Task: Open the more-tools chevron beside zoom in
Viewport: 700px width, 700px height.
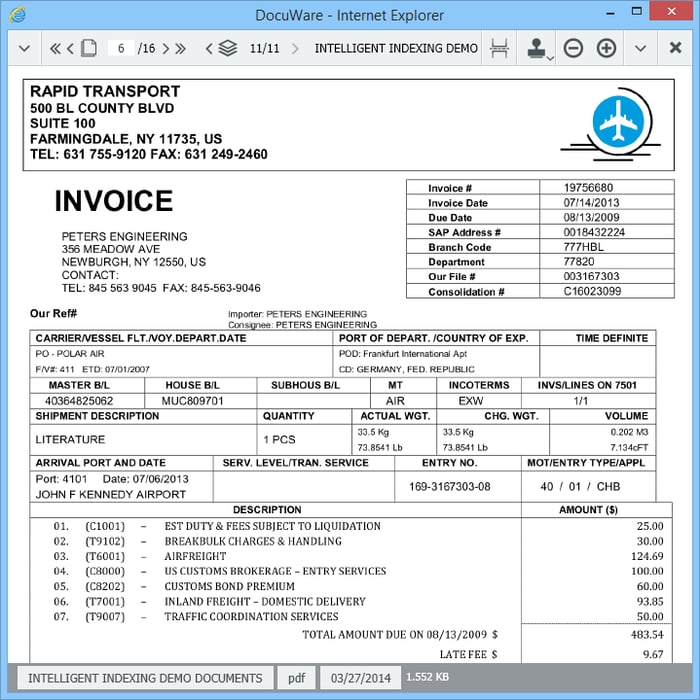Action: (x=641, y=48)
